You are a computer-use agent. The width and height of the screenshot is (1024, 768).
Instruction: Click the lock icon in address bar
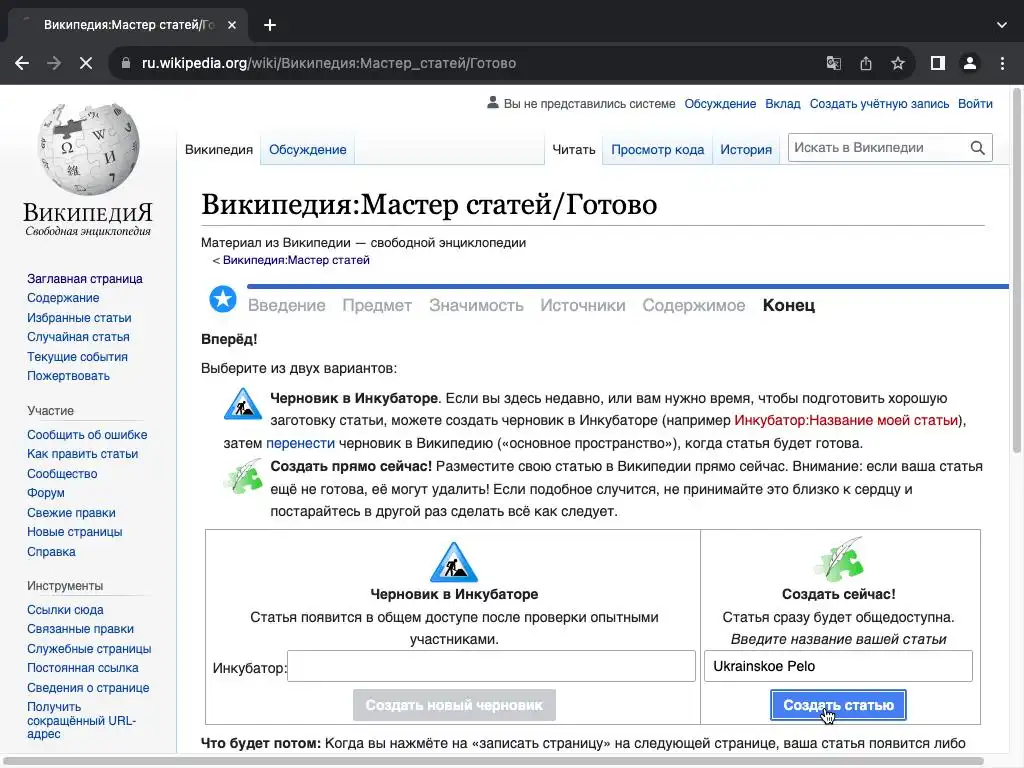(126, 63)
